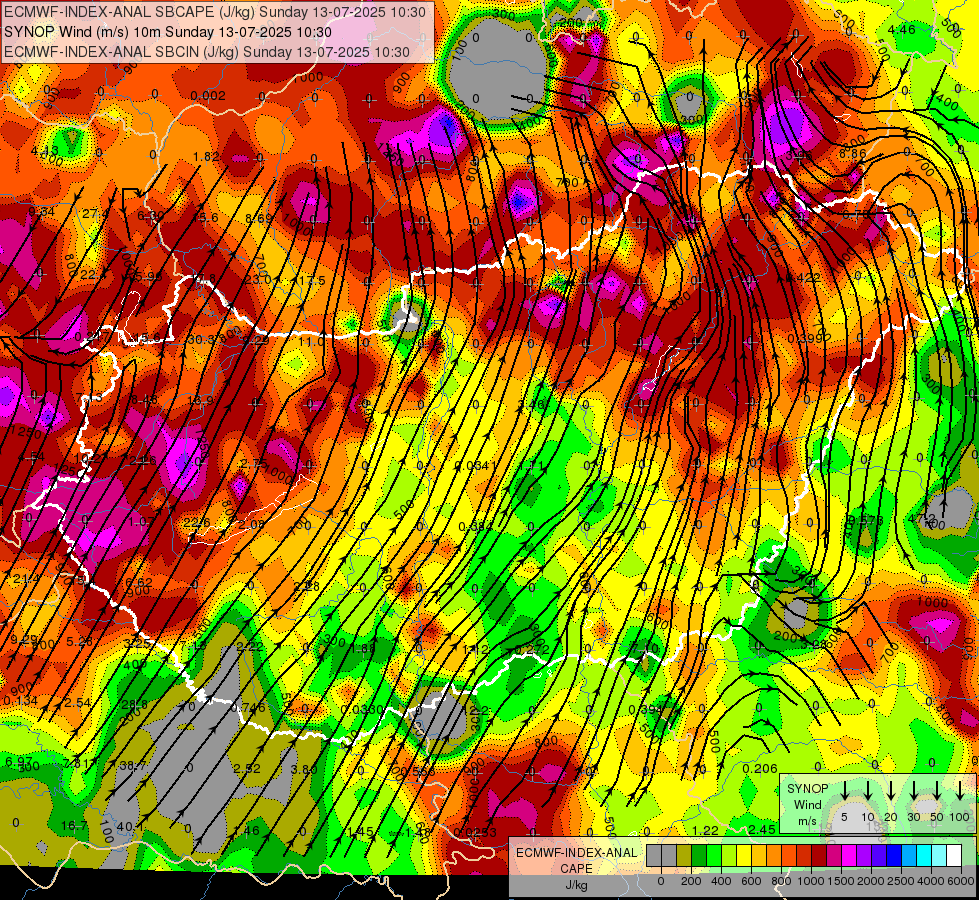Click the 1500 legend scale value
979x900 pixels.
coord(841,881)
